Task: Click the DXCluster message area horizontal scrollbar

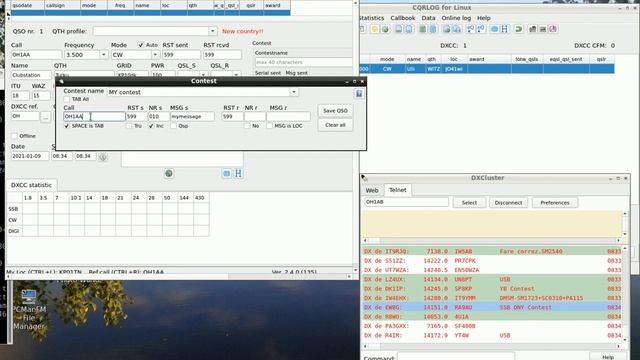Action: click(x=492, y=240)
